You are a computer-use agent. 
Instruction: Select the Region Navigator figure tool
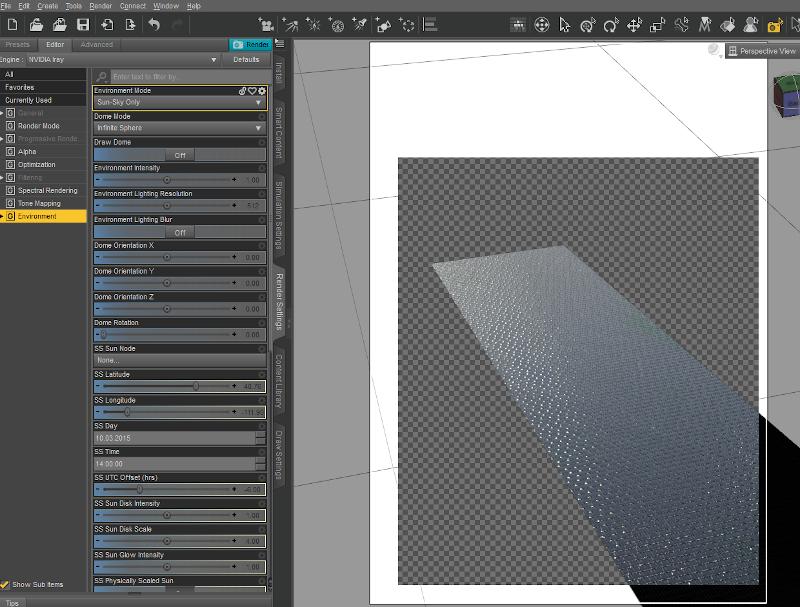751,24
